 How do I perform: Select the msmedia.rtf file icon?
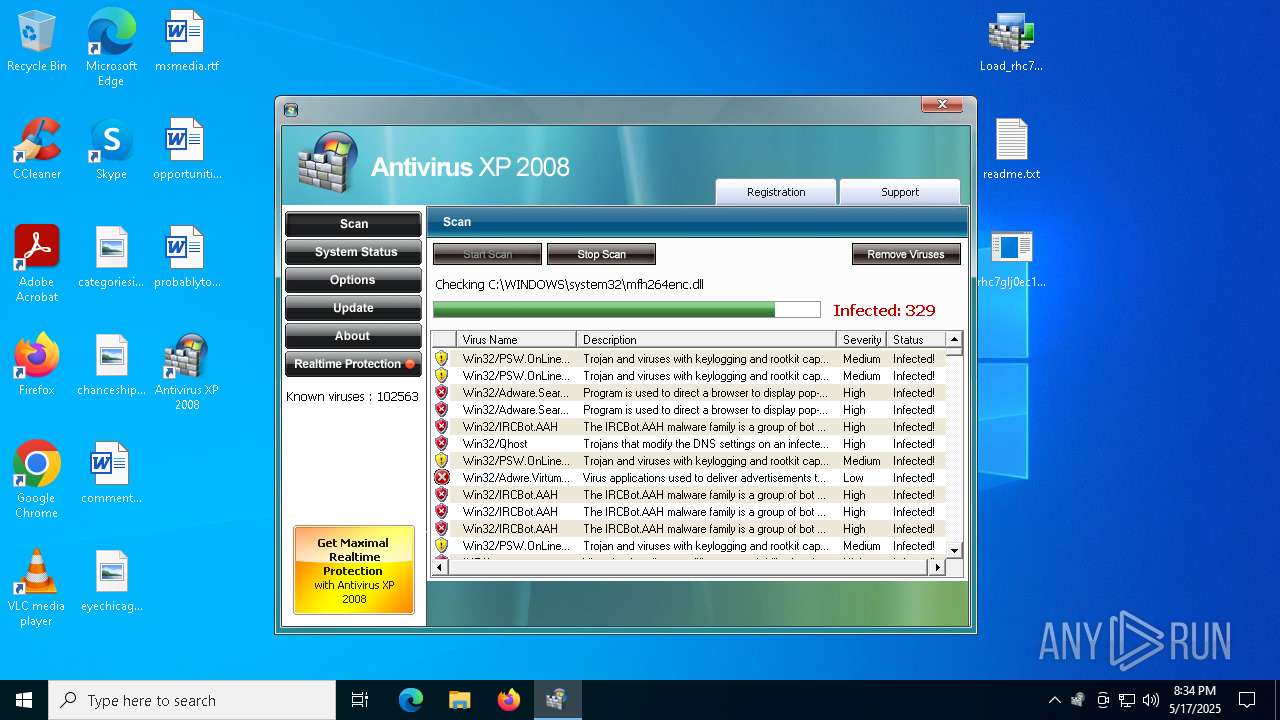186,42
